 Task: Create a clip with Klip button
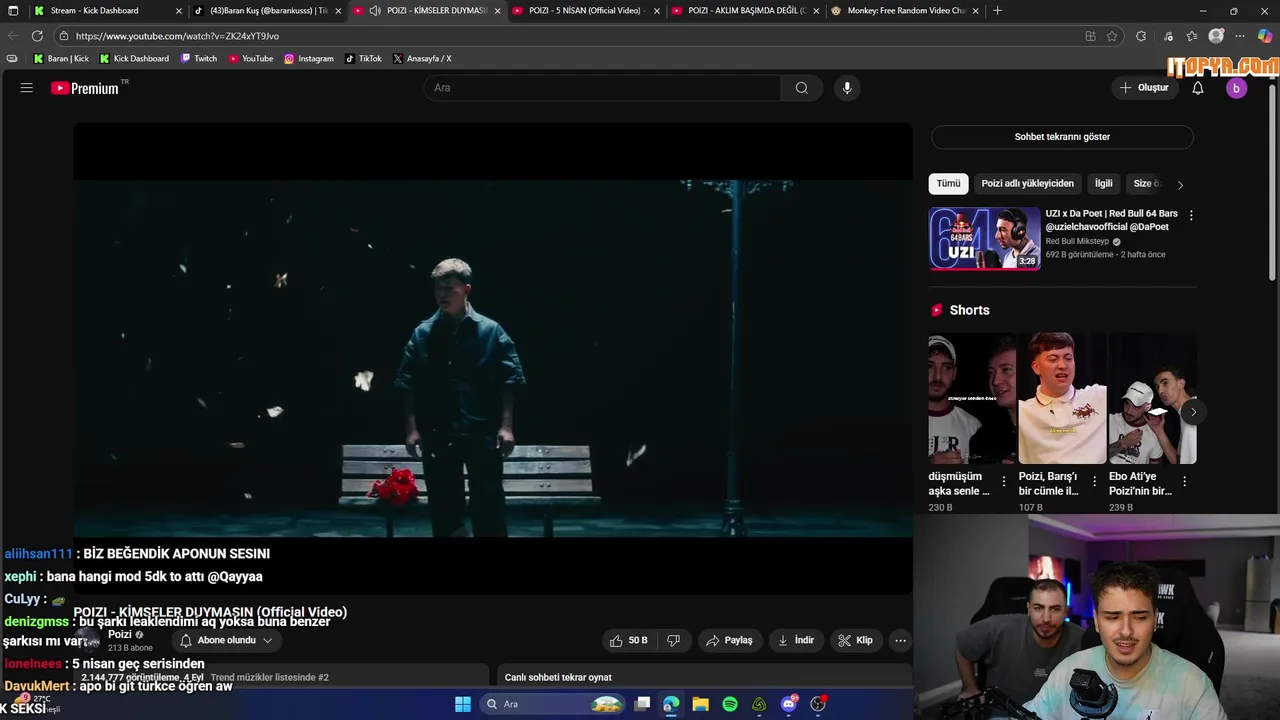pyautogui.click(x=856, y=641)
